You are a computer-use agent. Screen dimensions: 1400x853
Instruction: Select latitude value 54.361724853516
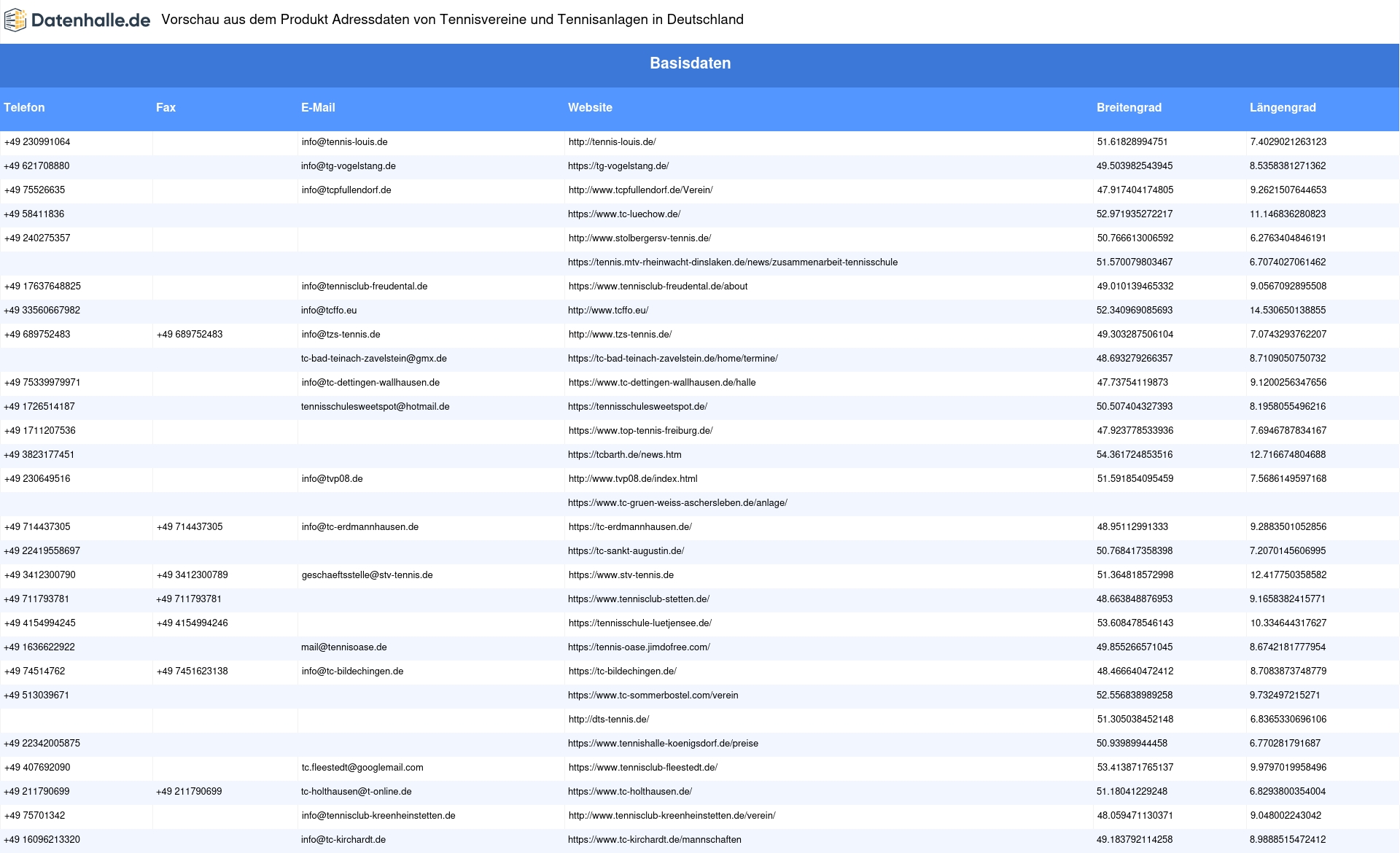coord(1135,455)
